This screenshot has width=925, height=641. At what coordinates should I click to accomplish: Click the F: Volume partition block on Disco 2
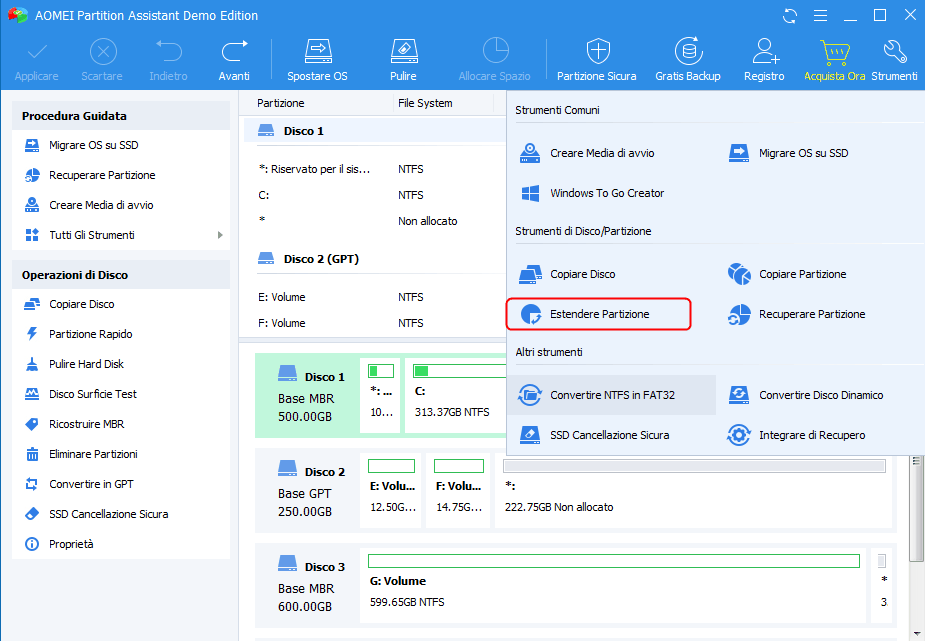tap(458, 491)
